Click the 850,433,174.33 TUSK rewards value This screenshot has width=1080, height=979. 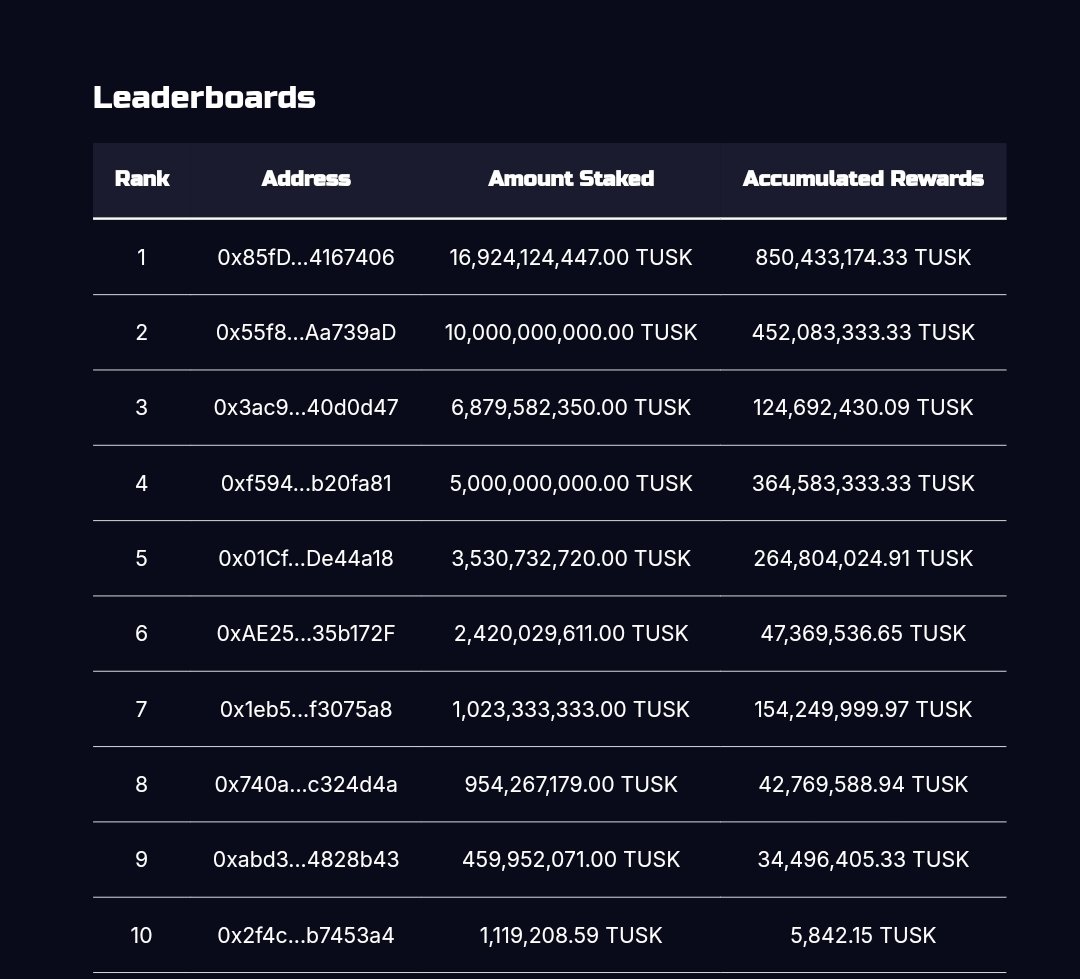[x=863, y=258]
